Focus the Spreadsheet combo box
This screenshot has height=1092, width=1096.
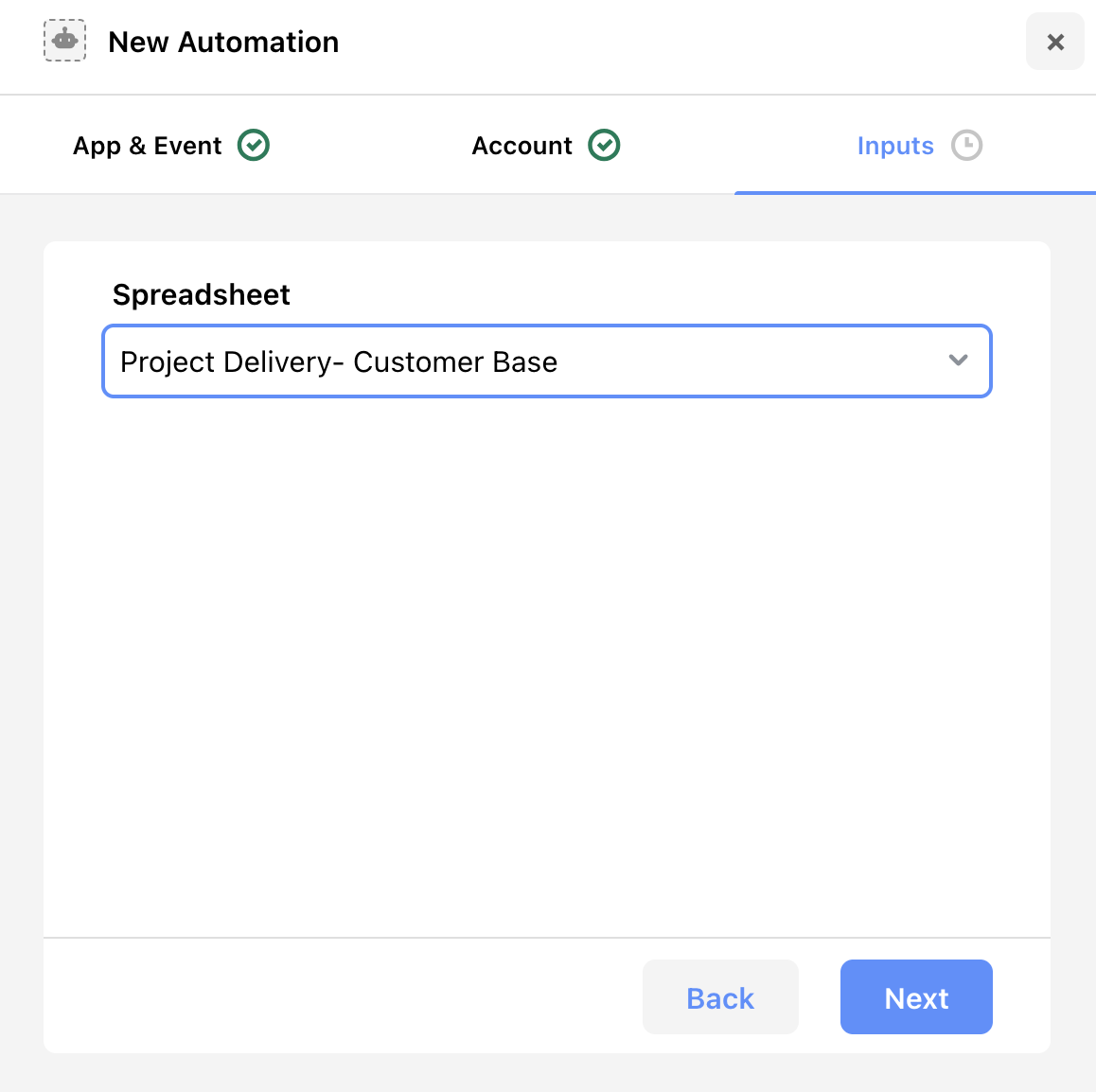coord(547,361)
